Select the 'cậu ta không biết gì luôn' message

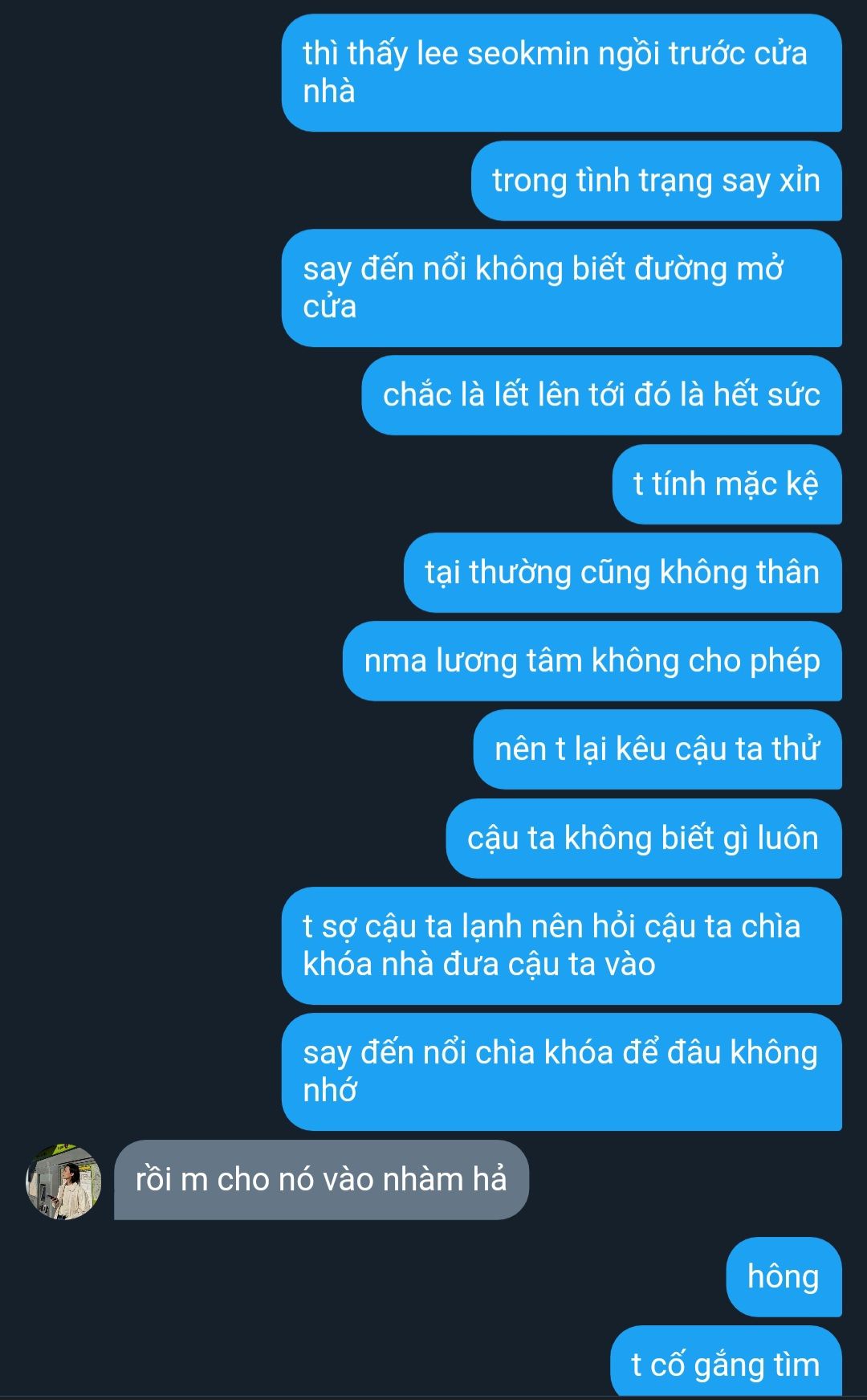pyautogui.click(x=643, y=839)
